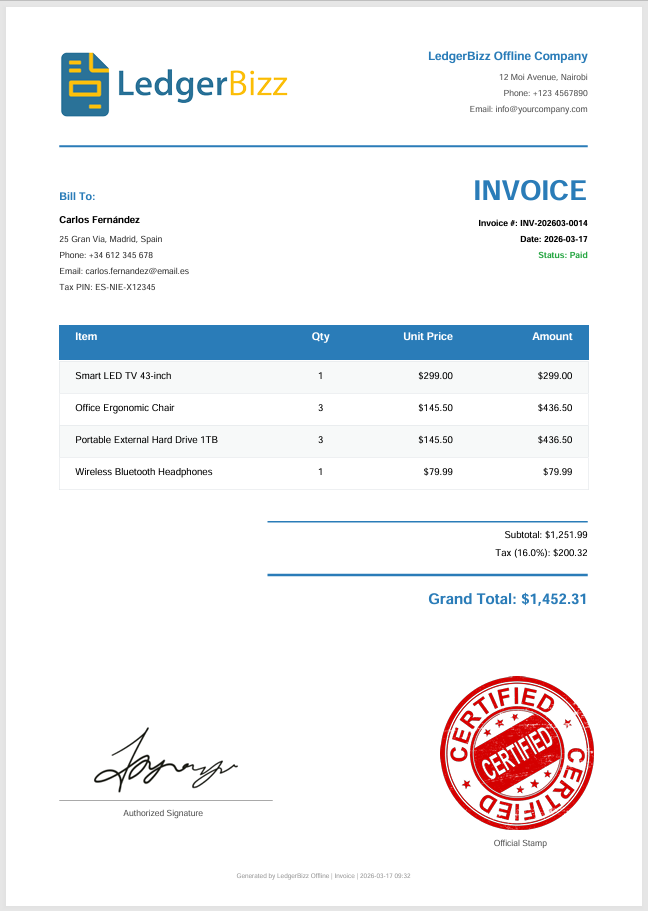Image resolution: width=648 pixels, height=911 pixels.
Task: Select the large INVOICE title
Action: 529,191
